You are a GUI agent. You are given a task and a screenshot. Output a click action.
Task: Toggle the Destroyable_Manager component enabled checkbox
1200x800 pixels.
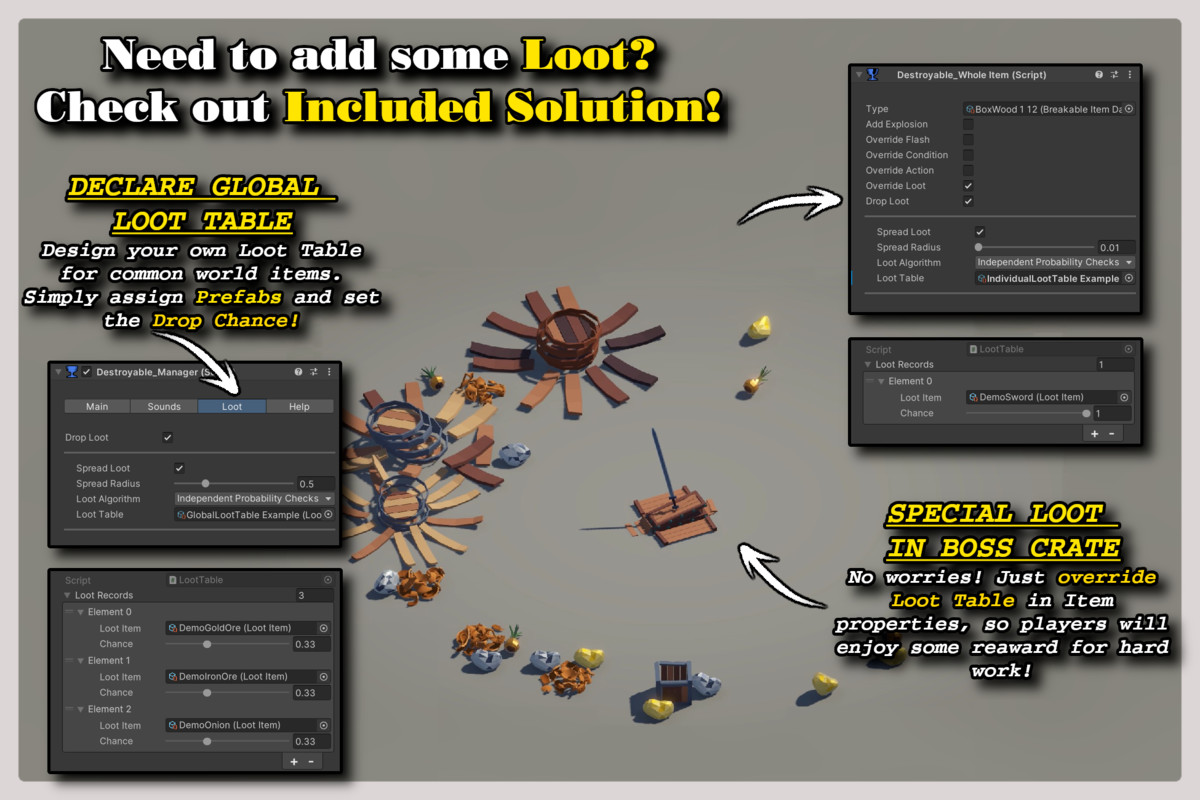[86, 371]
